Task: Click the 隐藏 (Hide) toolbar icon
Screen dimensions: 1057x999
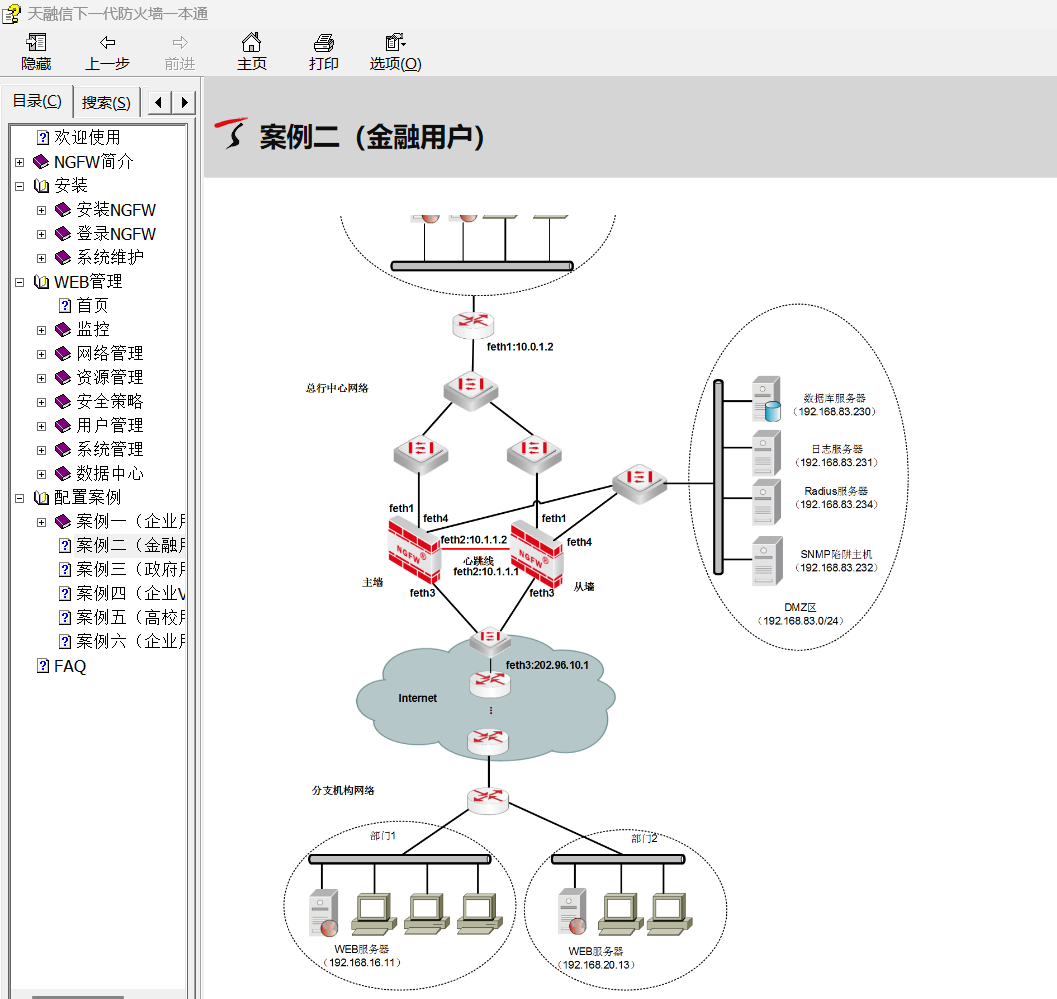Action: tap(36, 43)
